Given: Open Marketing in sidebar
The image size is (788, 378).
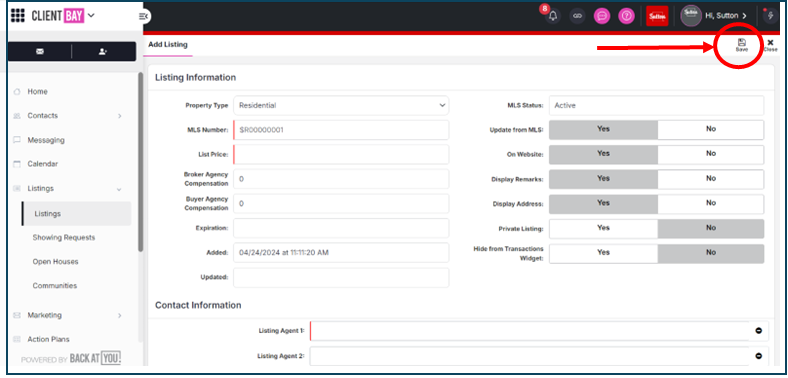Looking at the screenshot, I should pos(45,315).
